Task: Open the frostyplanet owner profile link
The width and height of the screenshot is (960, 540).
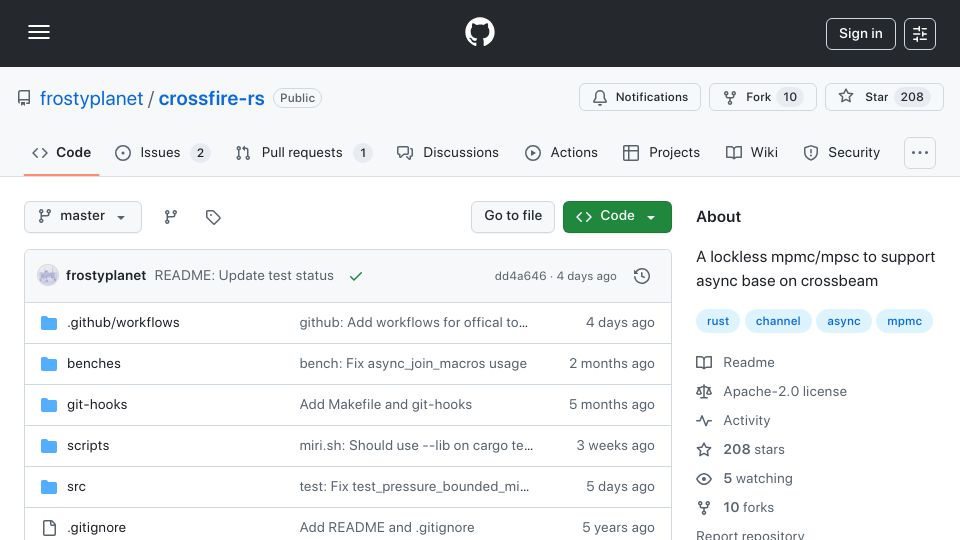Action: [91, 98]
